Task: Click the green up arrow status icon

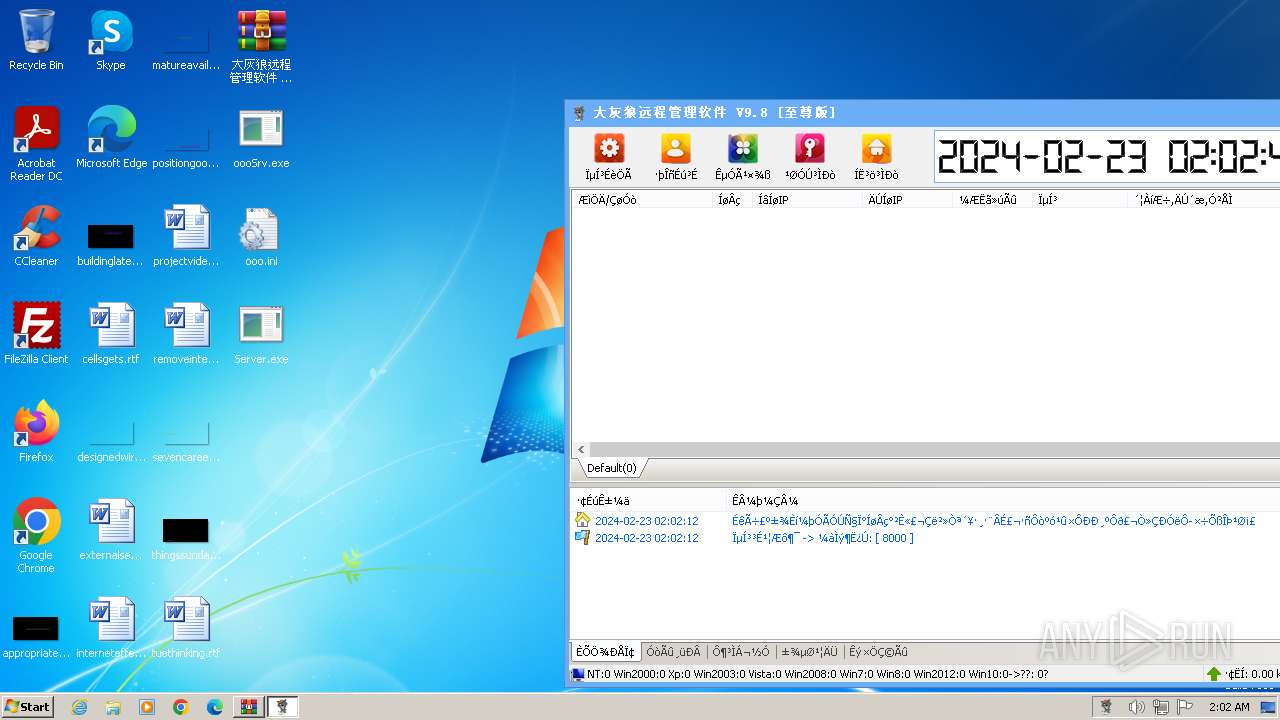Action: [1214, 674]
